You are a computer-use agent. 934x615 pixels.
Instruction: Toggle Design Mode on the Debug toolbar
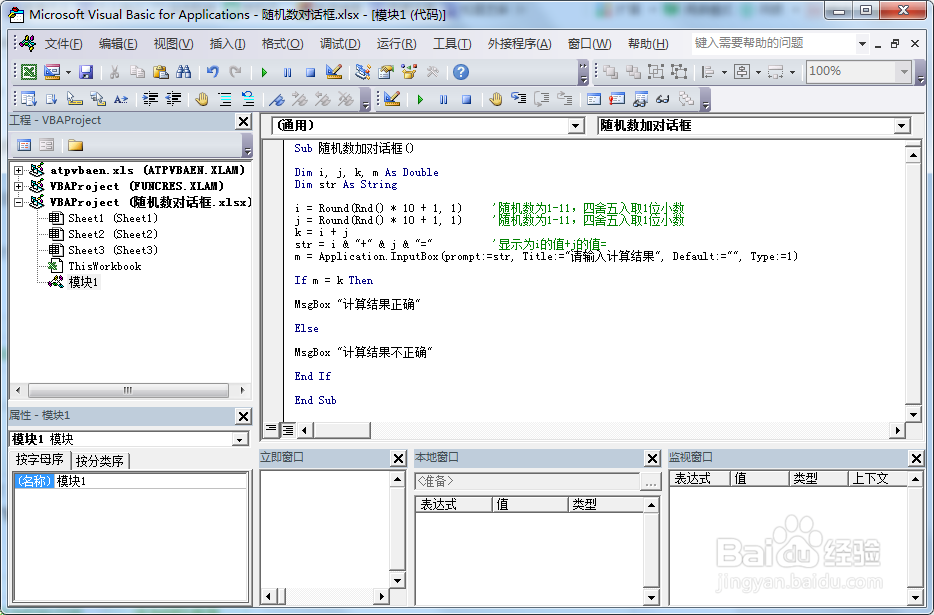392,99
